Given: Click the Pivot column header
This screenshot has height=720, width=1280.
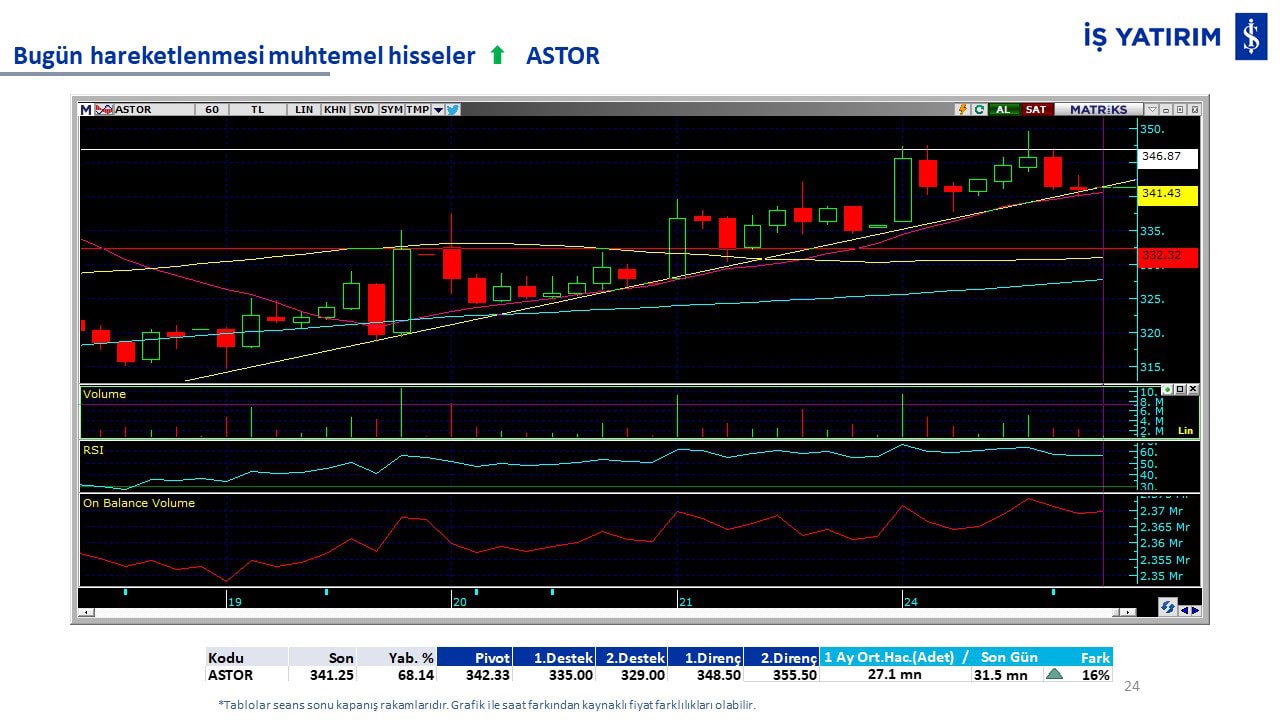Looking at the screenshot, I should [x=474, y=657].
